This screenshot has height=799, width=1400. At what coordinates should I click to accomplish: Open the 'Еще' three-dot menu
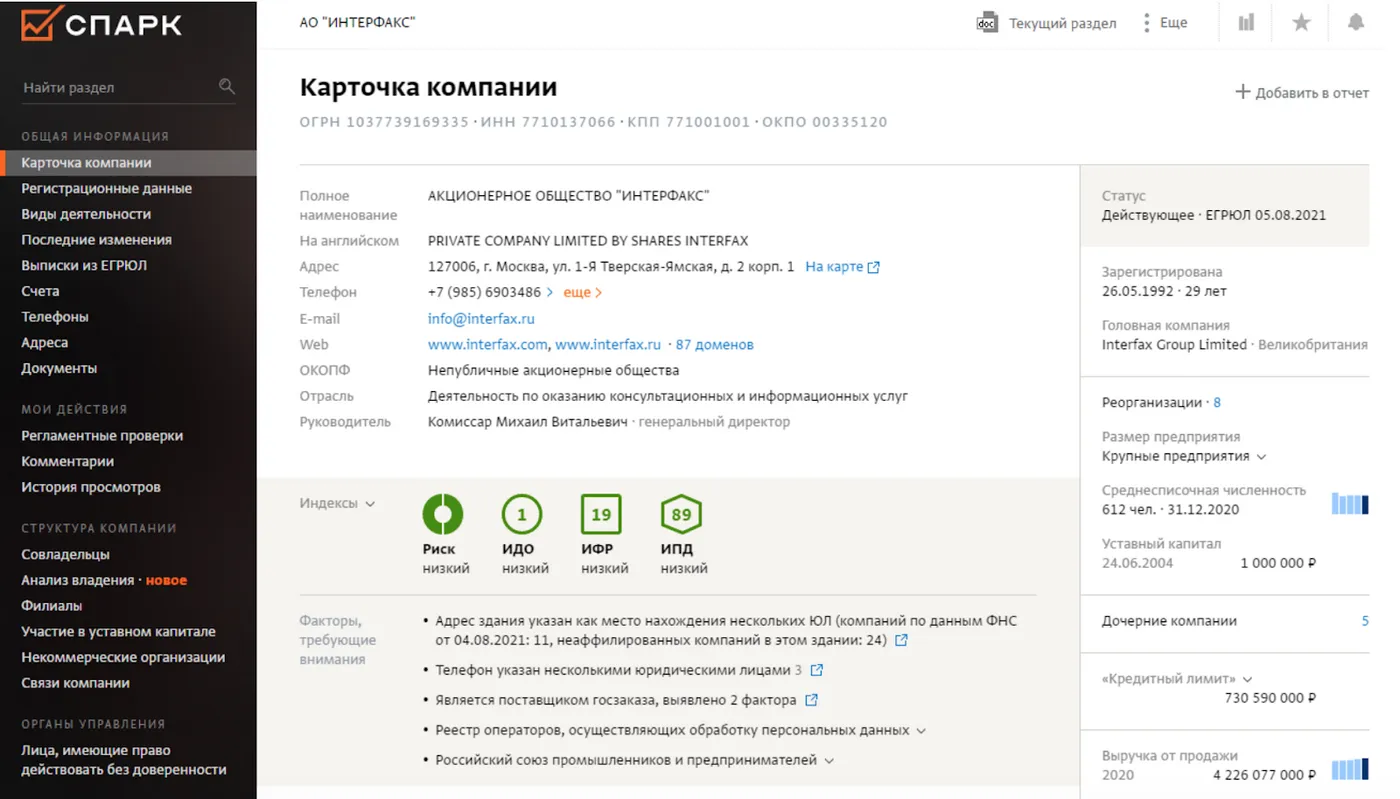[1147, 22]
